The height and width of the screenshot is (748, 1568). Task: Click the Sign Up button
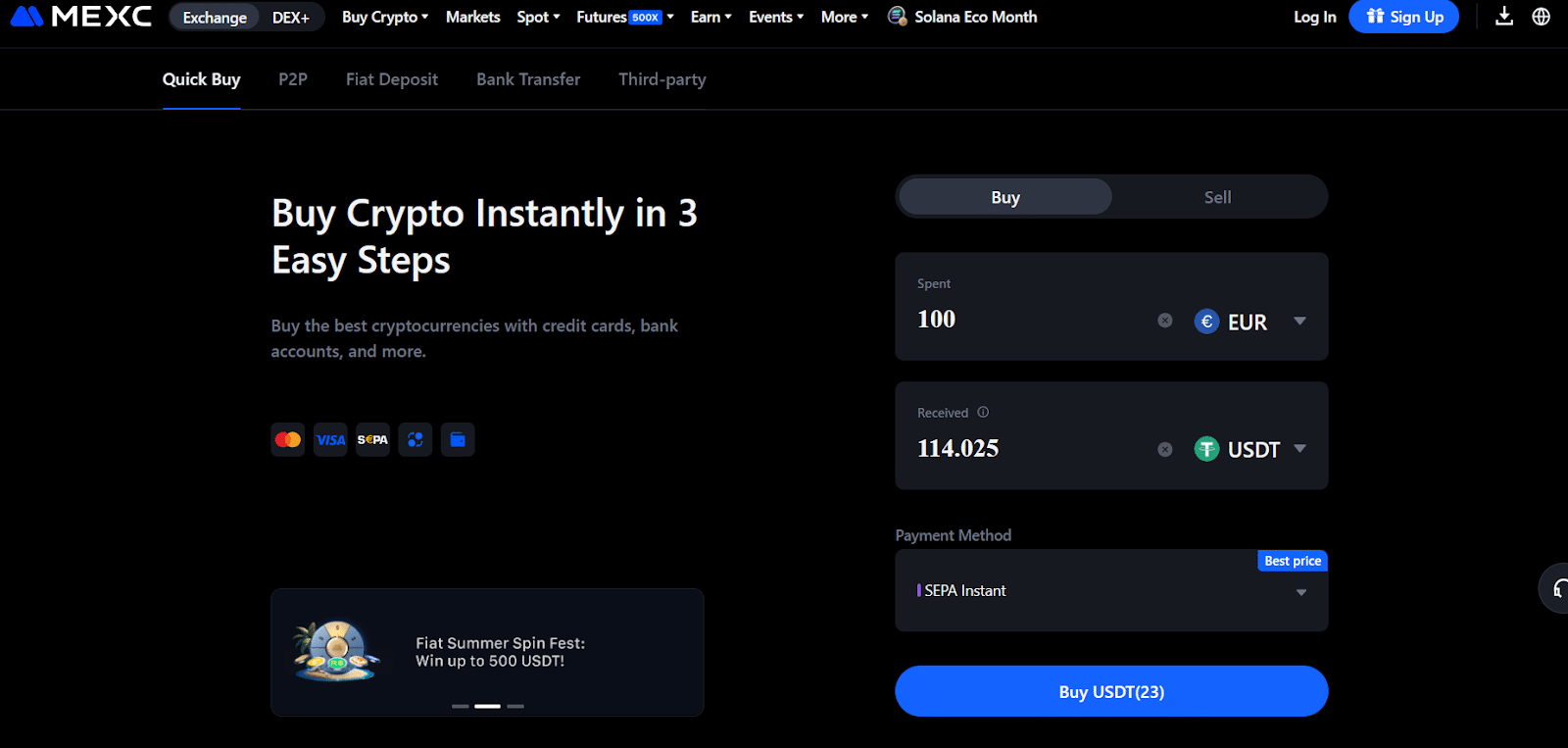tap(1403, 17)
